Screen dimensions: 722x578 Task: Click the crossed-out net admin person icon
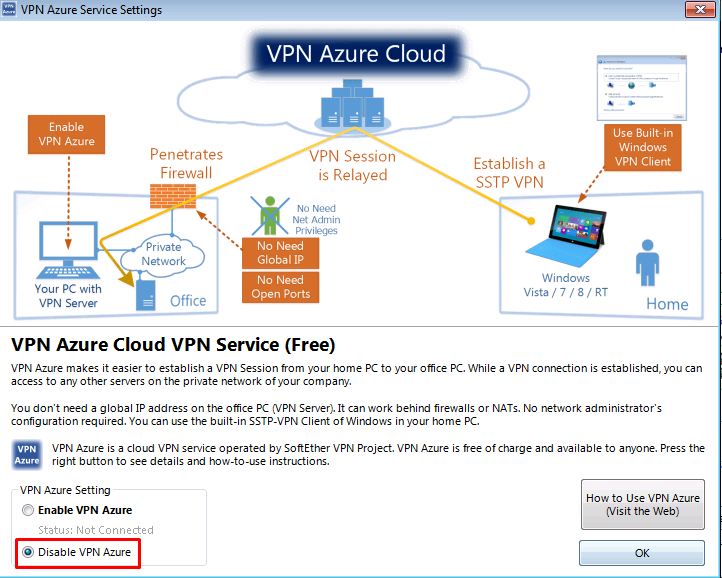coord(270,216)
